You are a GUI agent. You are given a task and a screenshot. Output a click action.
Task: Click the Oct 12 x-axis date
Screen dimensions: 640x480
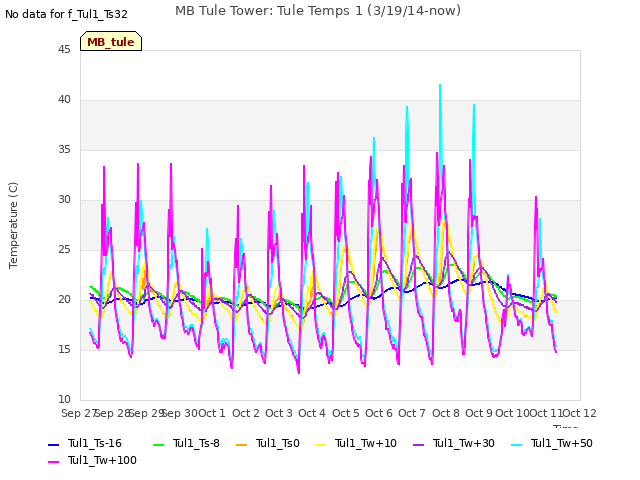tap(580, 413)
